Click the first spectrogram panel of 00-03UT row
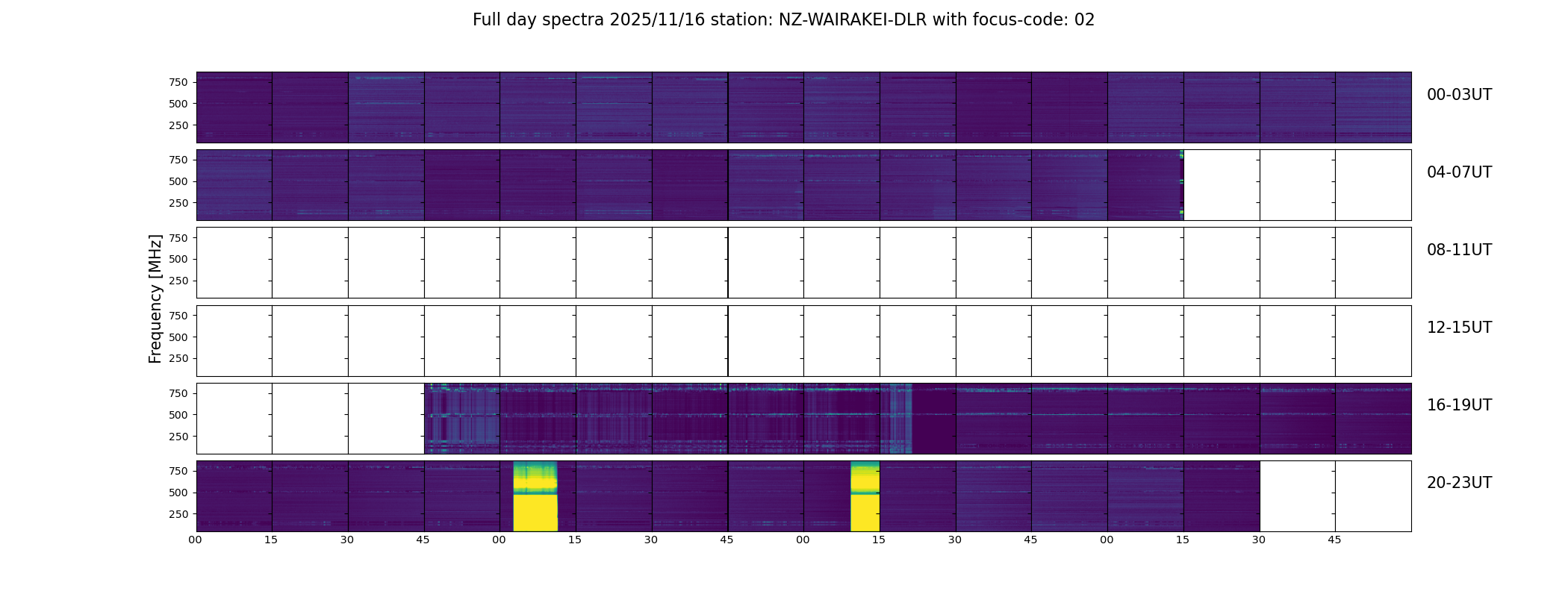The width and height of the screenshot is (1568, 597). point(234,107)
